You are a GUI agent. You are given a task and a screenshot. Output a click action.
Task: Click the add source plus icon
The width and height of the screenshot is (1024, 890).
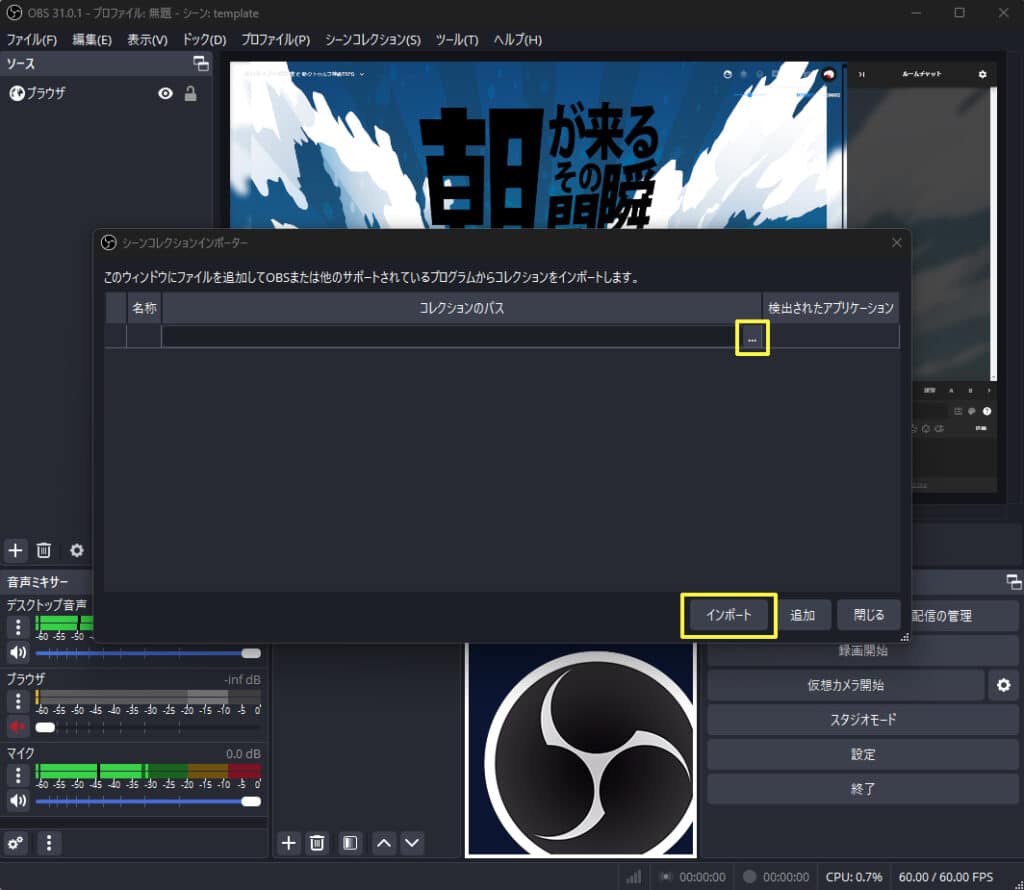[x=15, y=550]
